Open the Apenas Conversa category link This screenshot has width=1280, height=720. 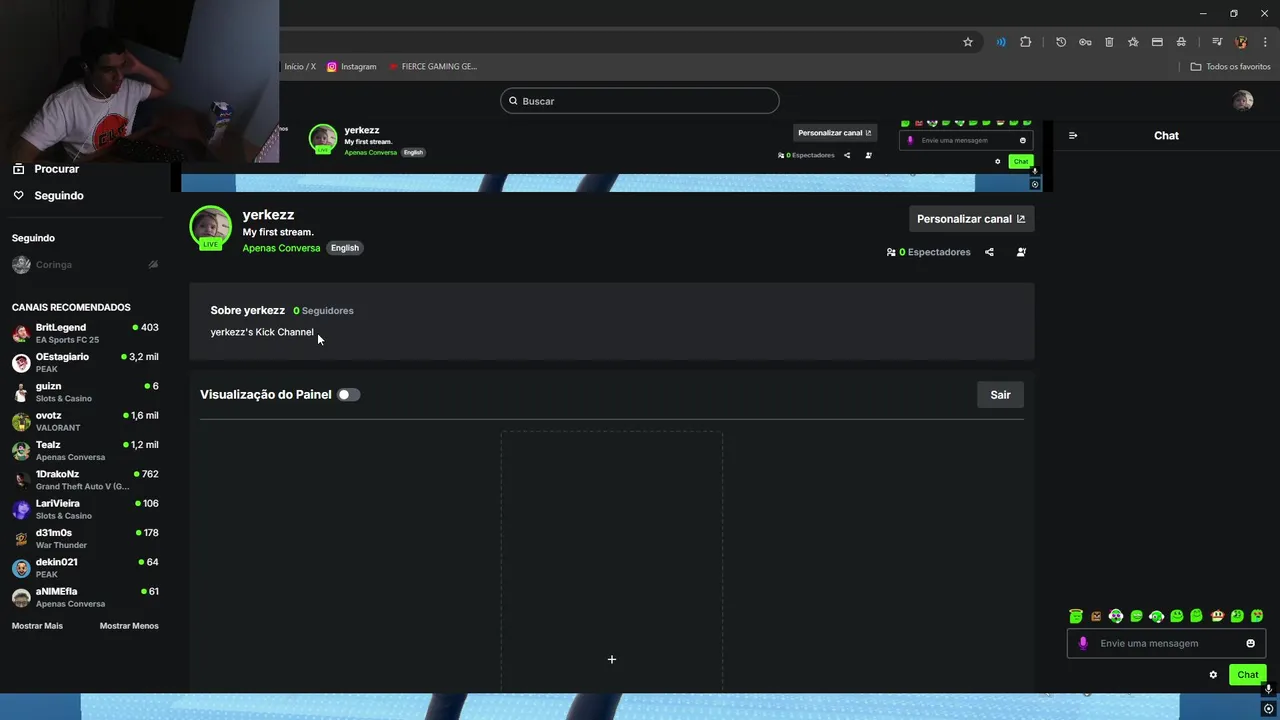[x=281, y=248]
